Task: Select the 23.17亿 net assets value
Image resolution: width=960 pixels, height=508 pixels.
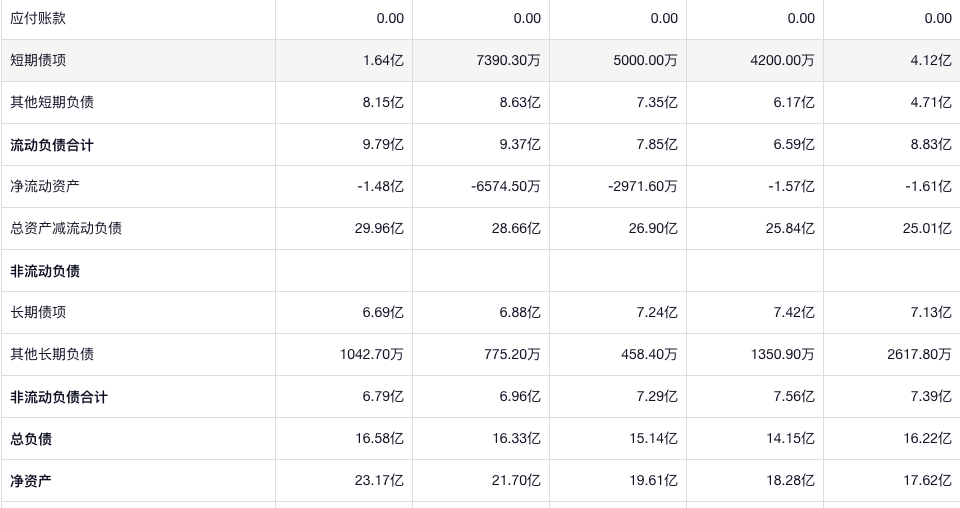Action: click(379, 481)
